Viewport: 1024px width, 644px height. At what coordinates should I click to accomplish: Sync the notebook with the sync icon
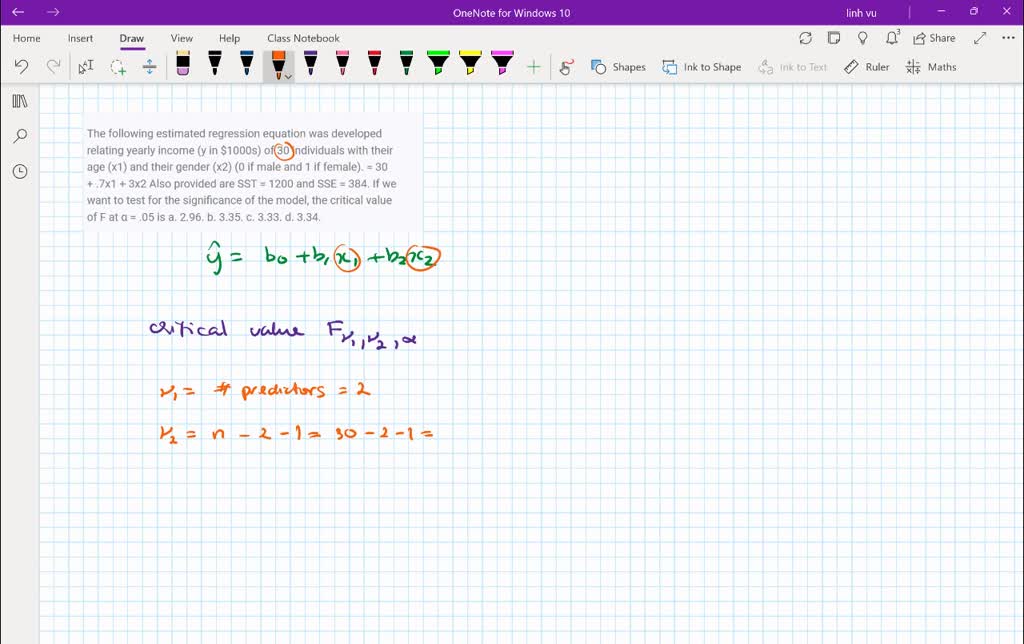pyautogui.click(x=806, y=37)
